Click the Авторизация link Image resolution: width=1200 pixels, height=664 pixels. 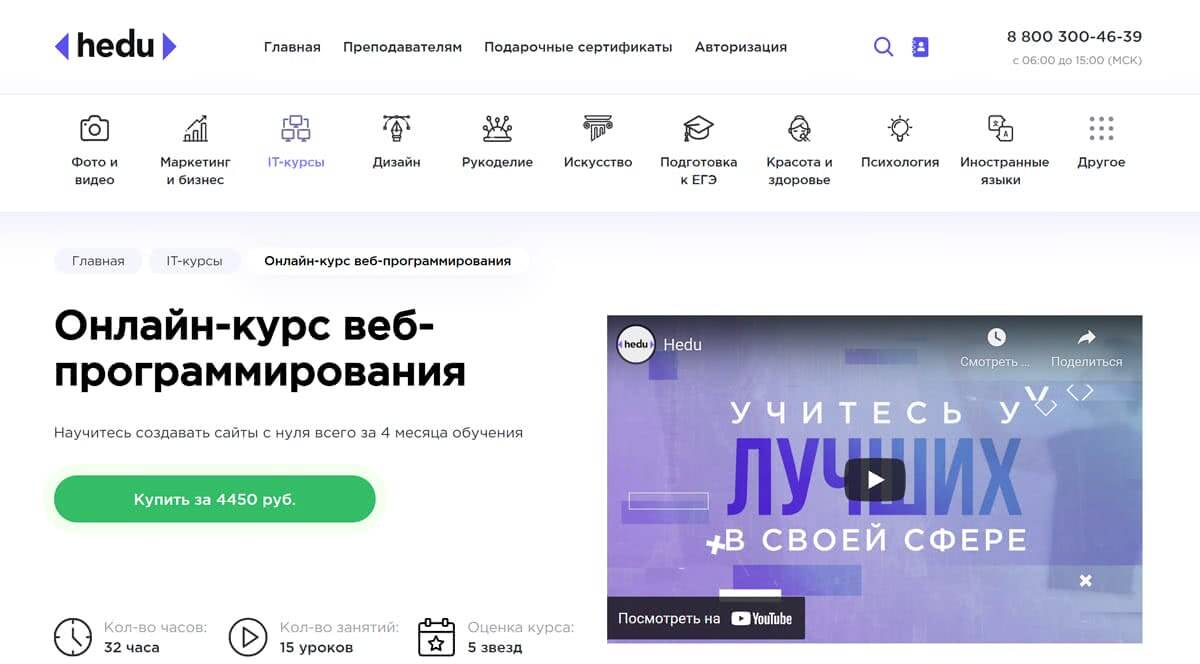(741, 47)
